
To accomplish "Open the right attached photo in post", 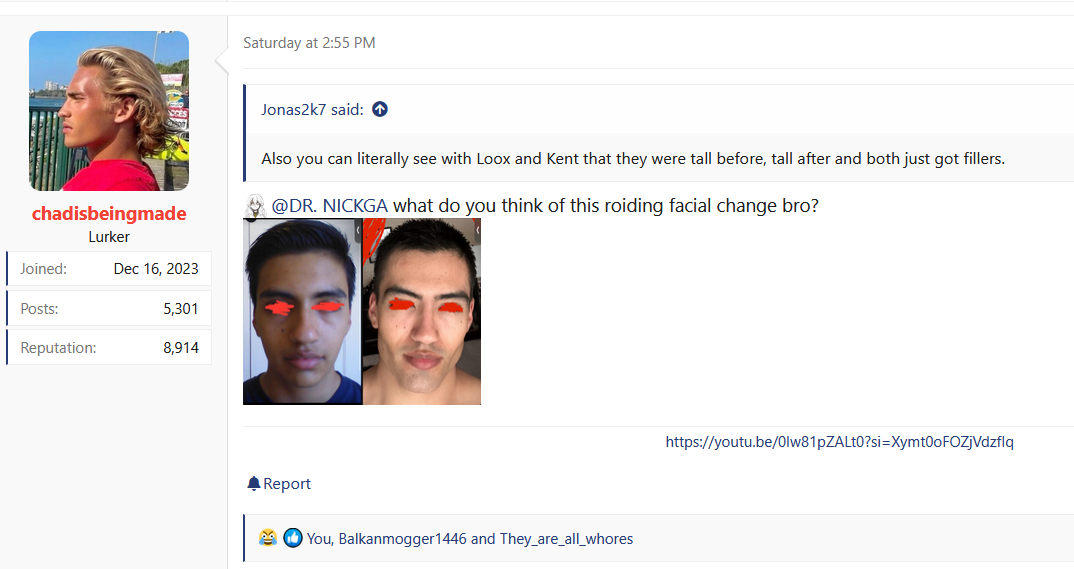I will point(422,311).
